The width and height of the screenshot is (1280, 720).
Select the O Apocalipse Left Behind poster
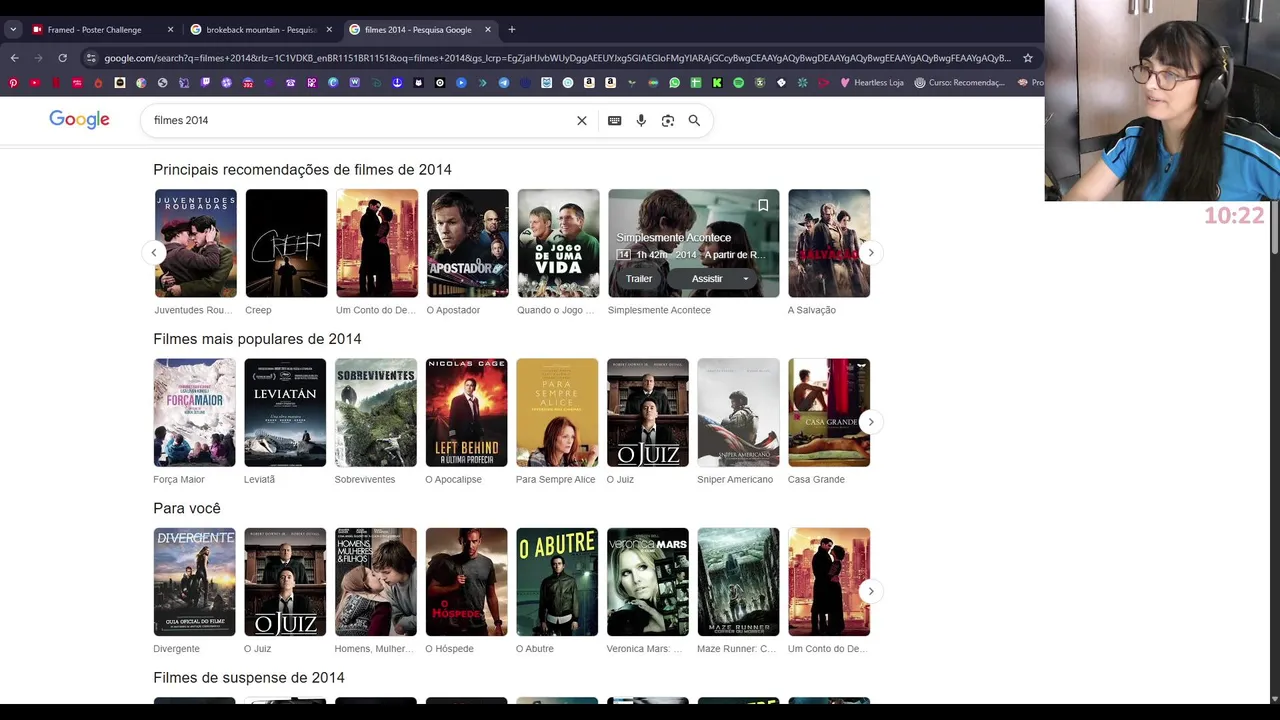[x=466, y=412]
